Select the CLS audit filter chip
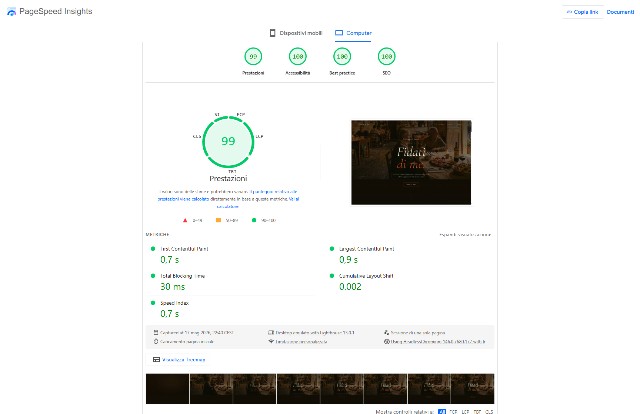This screenshot has width=640, height=414. (489, 412)
